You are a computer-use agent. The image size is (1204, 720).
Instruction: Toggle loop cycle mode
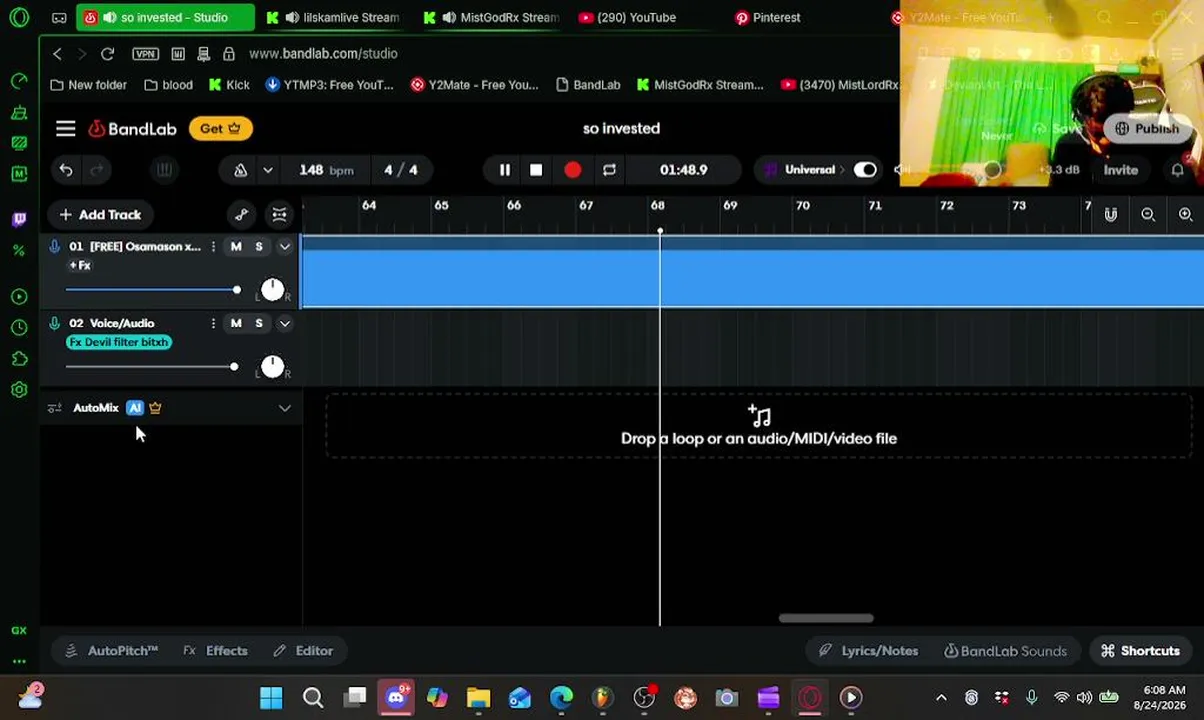(x=609, y=170)
